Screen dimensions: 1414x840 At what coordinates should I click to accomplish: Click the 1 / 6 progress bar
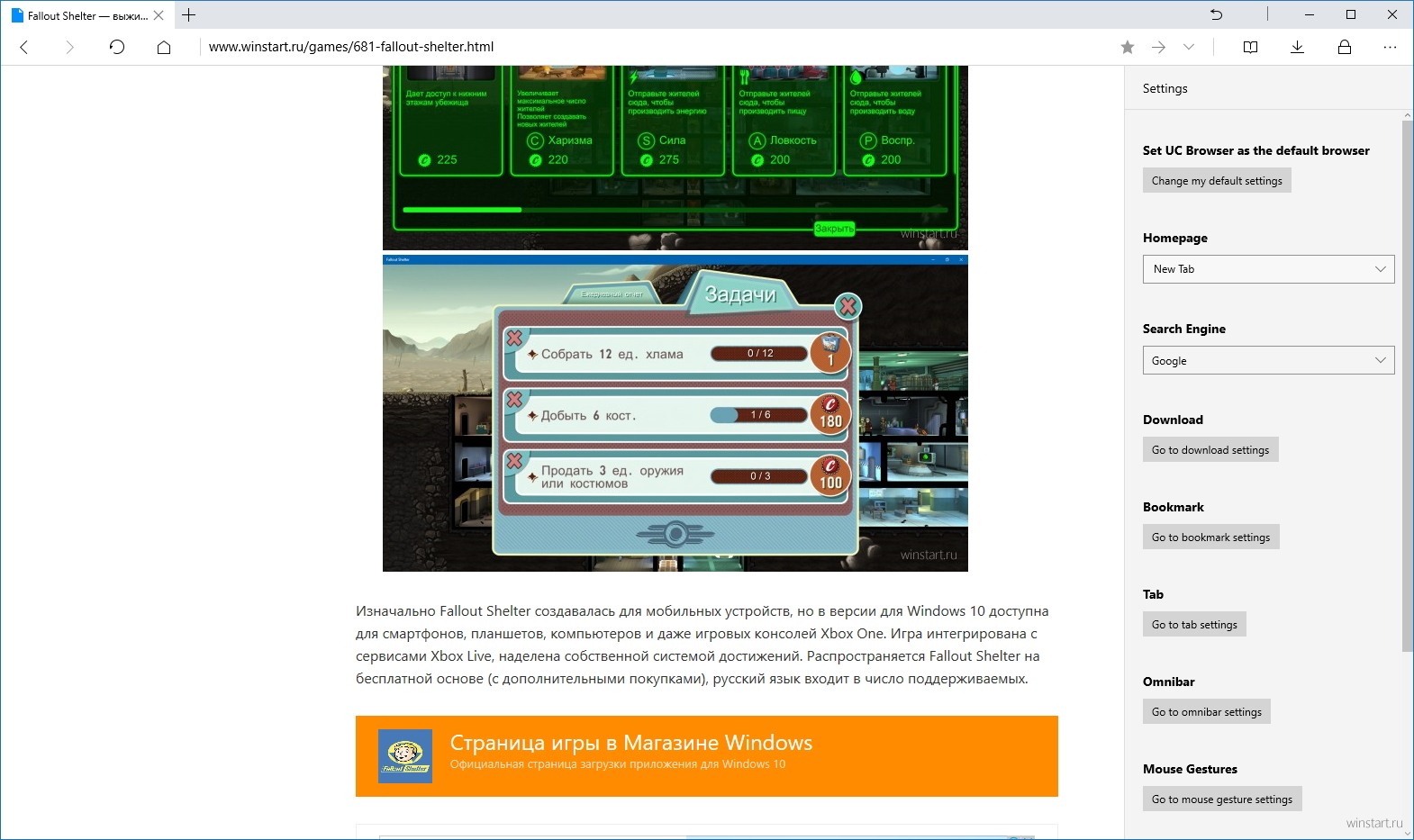760,415
